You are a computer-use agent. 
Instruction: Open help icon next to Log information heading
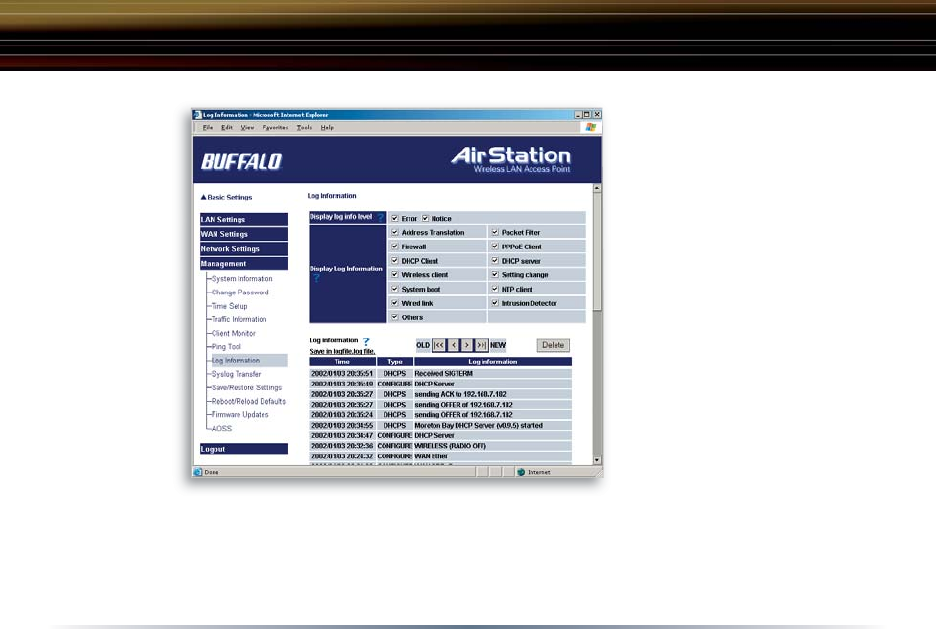[x=366, y=341]
